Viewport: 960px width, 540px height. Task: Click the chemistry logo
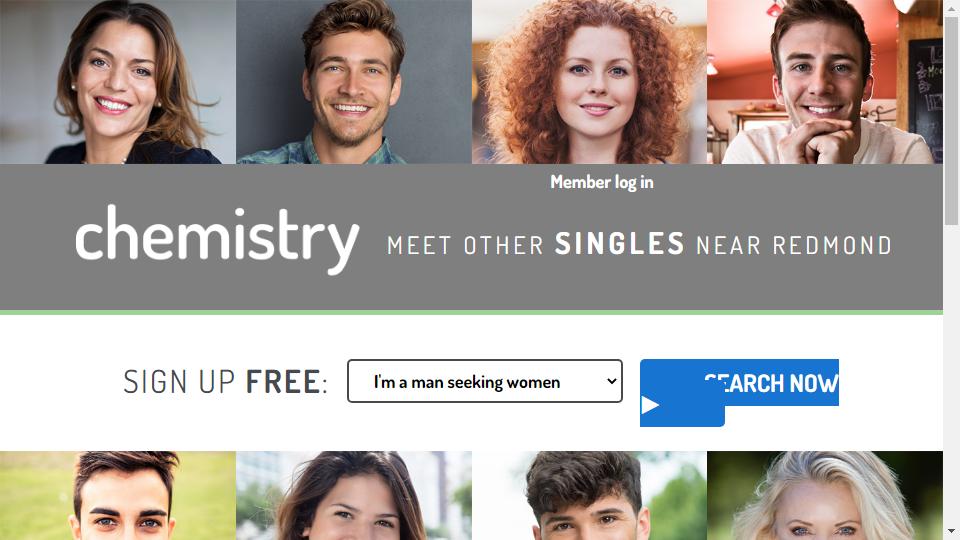pyautogui.click(x=217, y=239)
